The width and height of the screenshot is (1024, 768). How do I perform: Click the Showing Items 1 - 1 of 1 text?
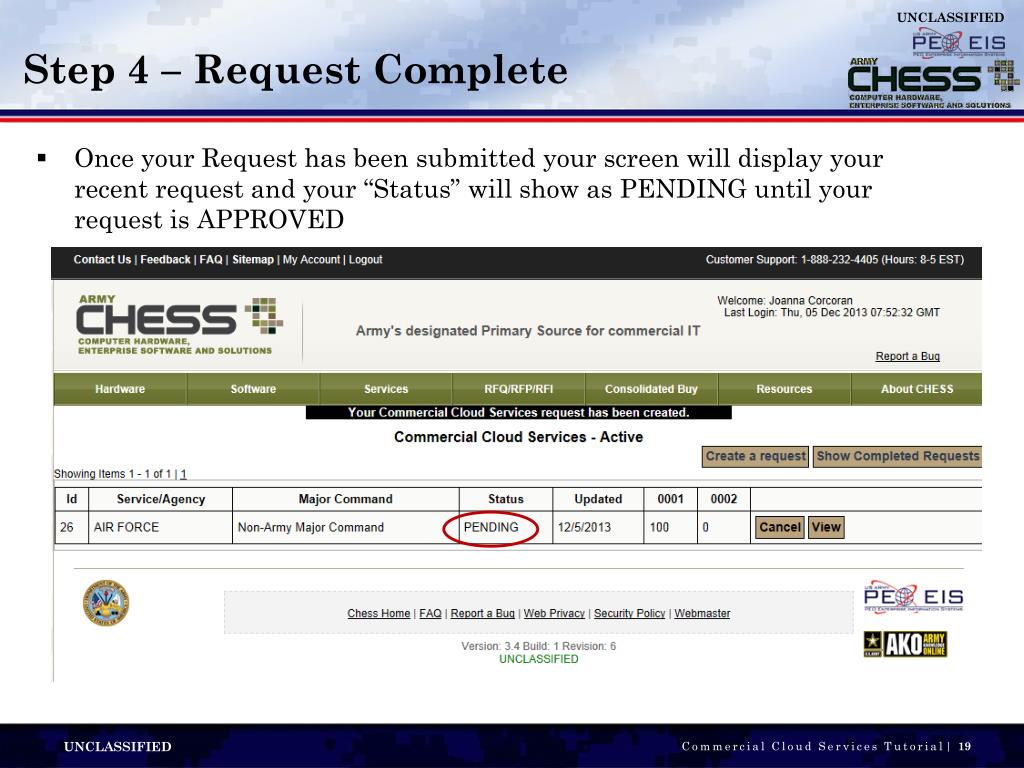(x=112, y=474)
